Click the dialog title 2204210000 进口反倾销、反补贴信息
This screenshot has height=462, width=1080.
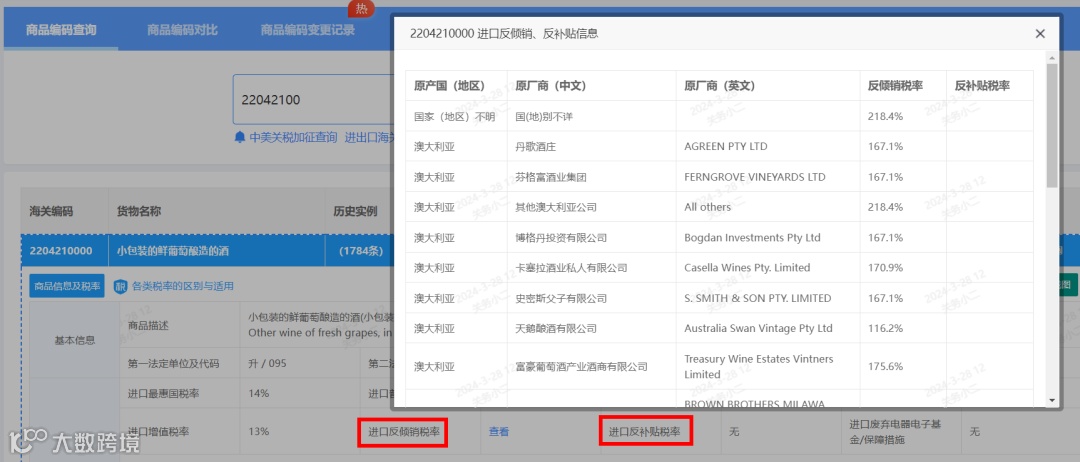pos(504,33)
